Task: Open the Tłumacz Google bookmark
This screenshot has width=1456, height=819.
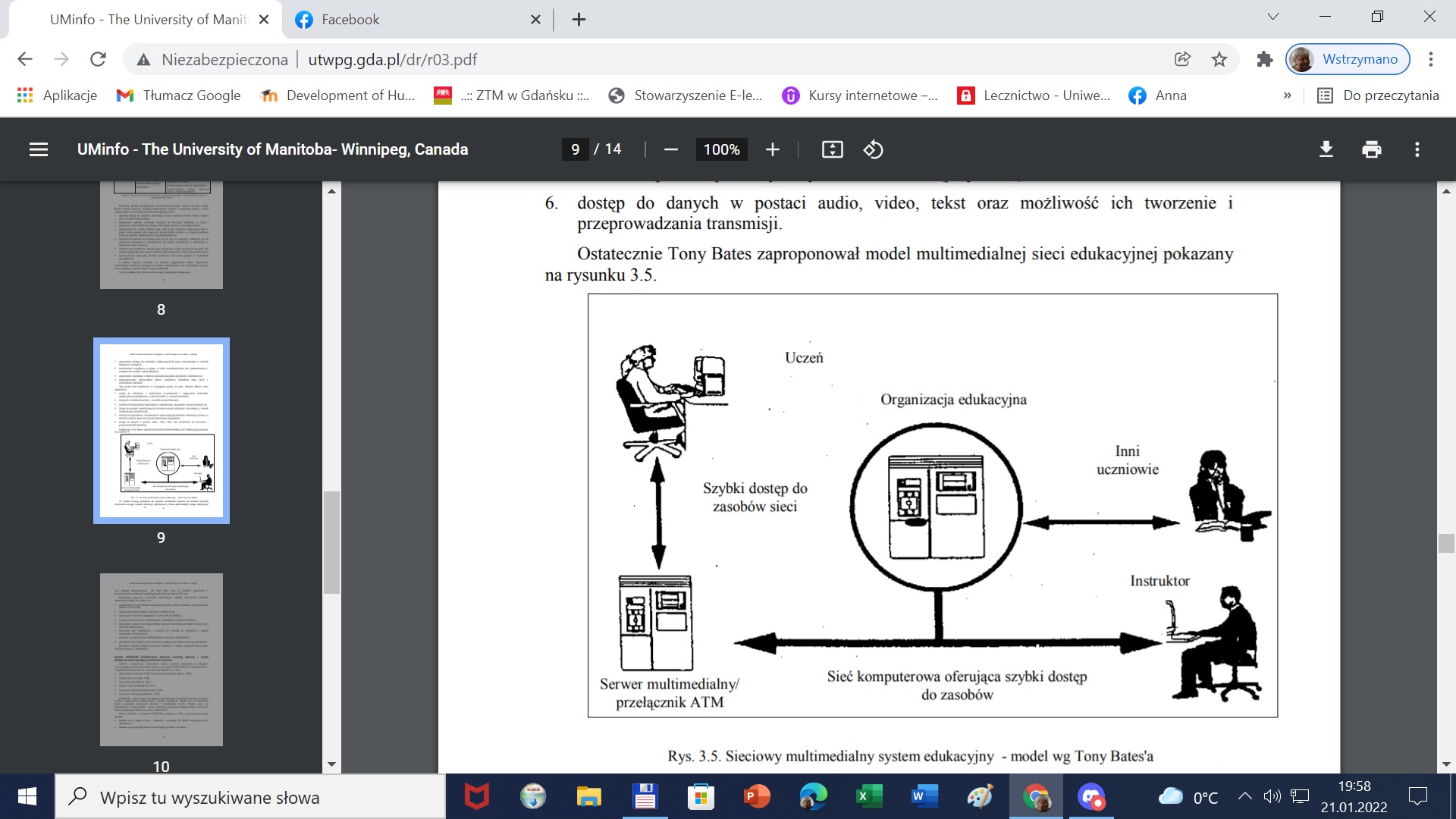Action: click(179, 96)
